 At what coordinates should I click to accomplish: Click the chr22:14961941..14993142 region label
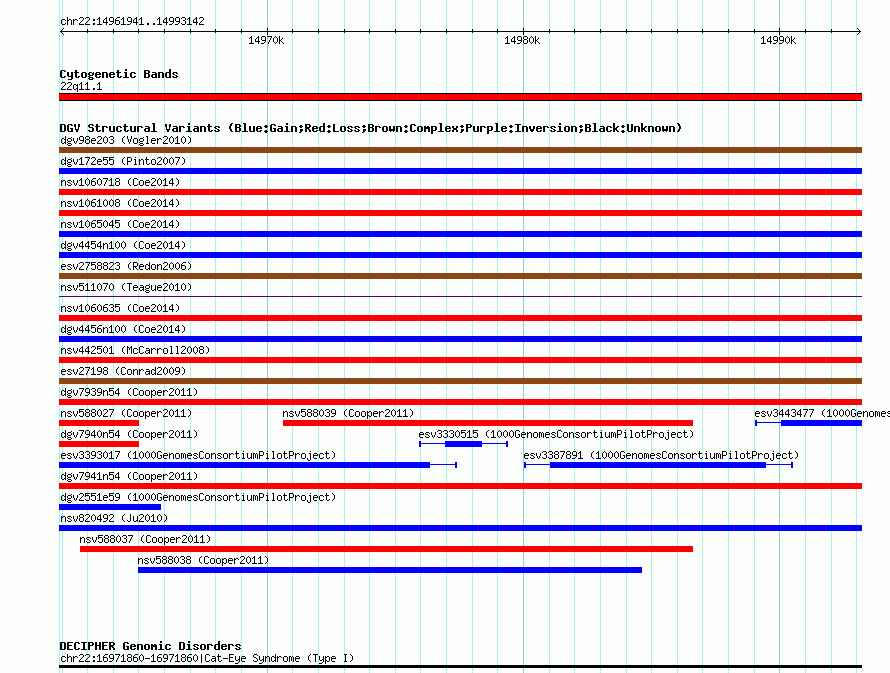point(132,22)
